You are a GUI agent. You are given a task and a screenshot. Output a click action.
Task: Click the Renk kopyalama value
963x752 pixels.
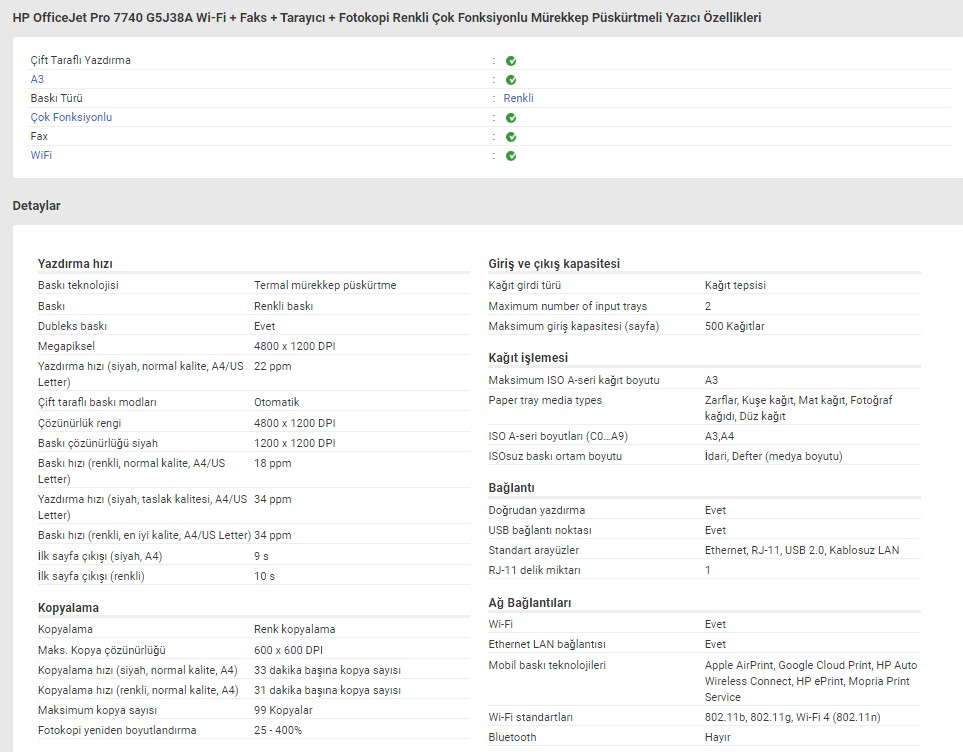(x=294, y=629)
